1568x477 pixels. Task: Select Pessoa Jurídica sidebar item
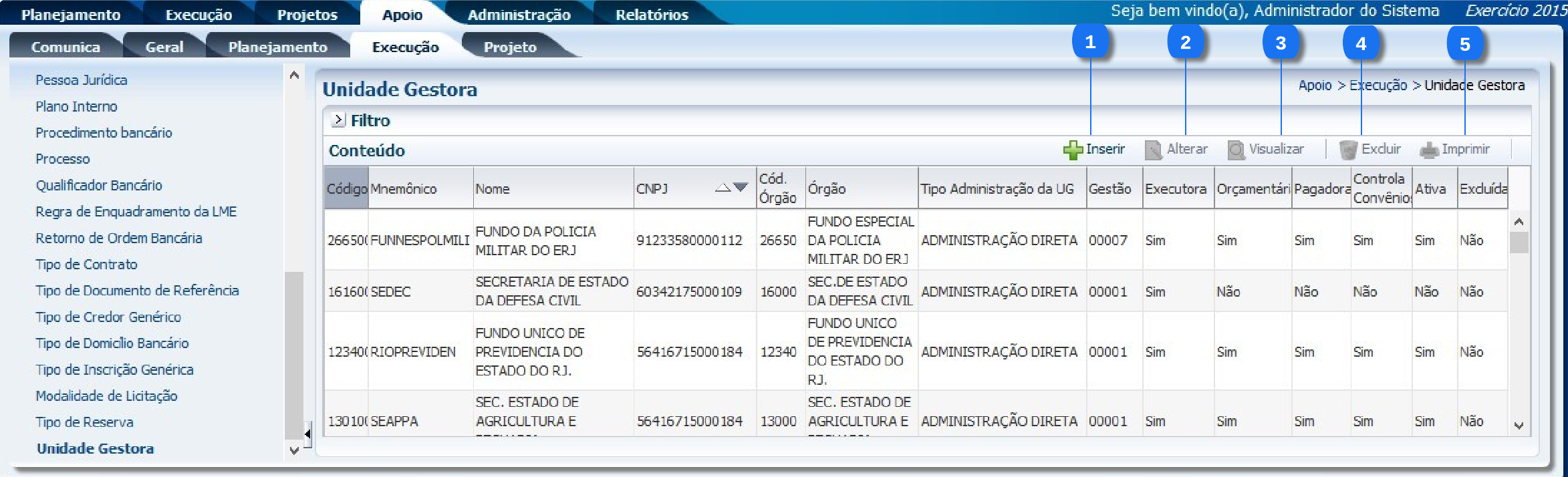(x=81, y=80)
